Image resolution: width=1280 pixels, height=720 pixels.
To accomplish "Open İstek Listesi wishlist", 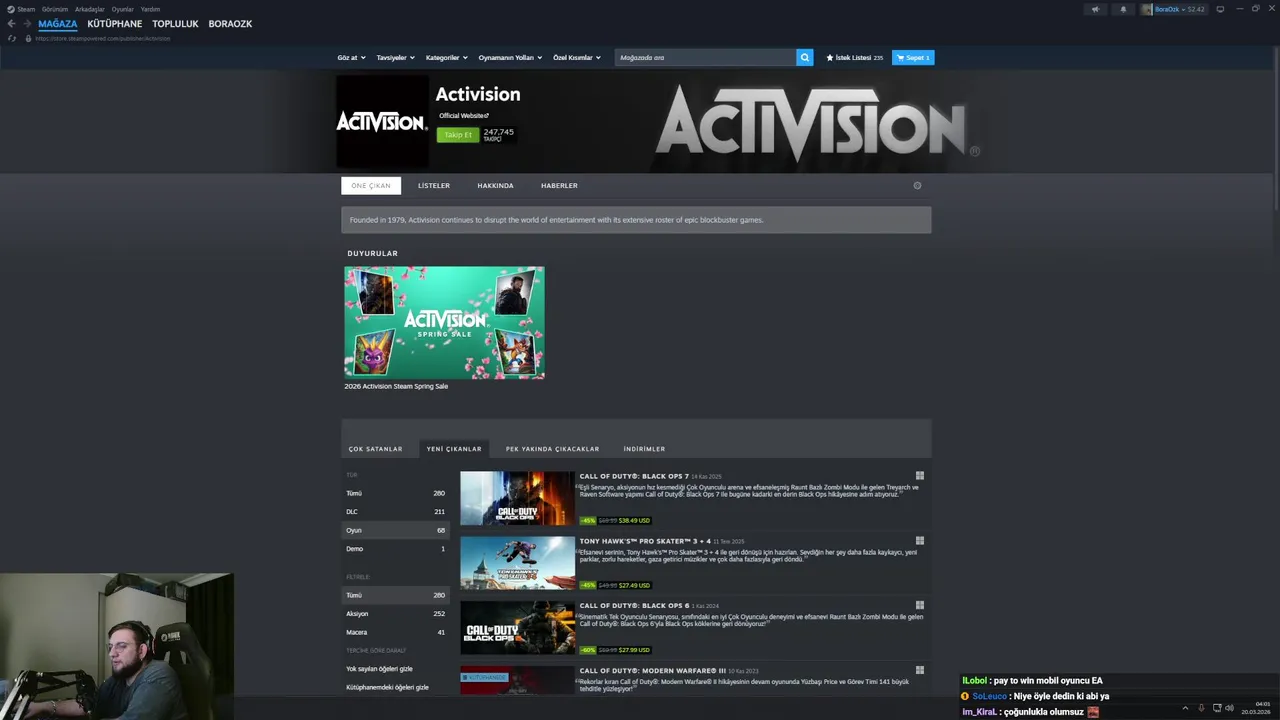I will (854, 58).
